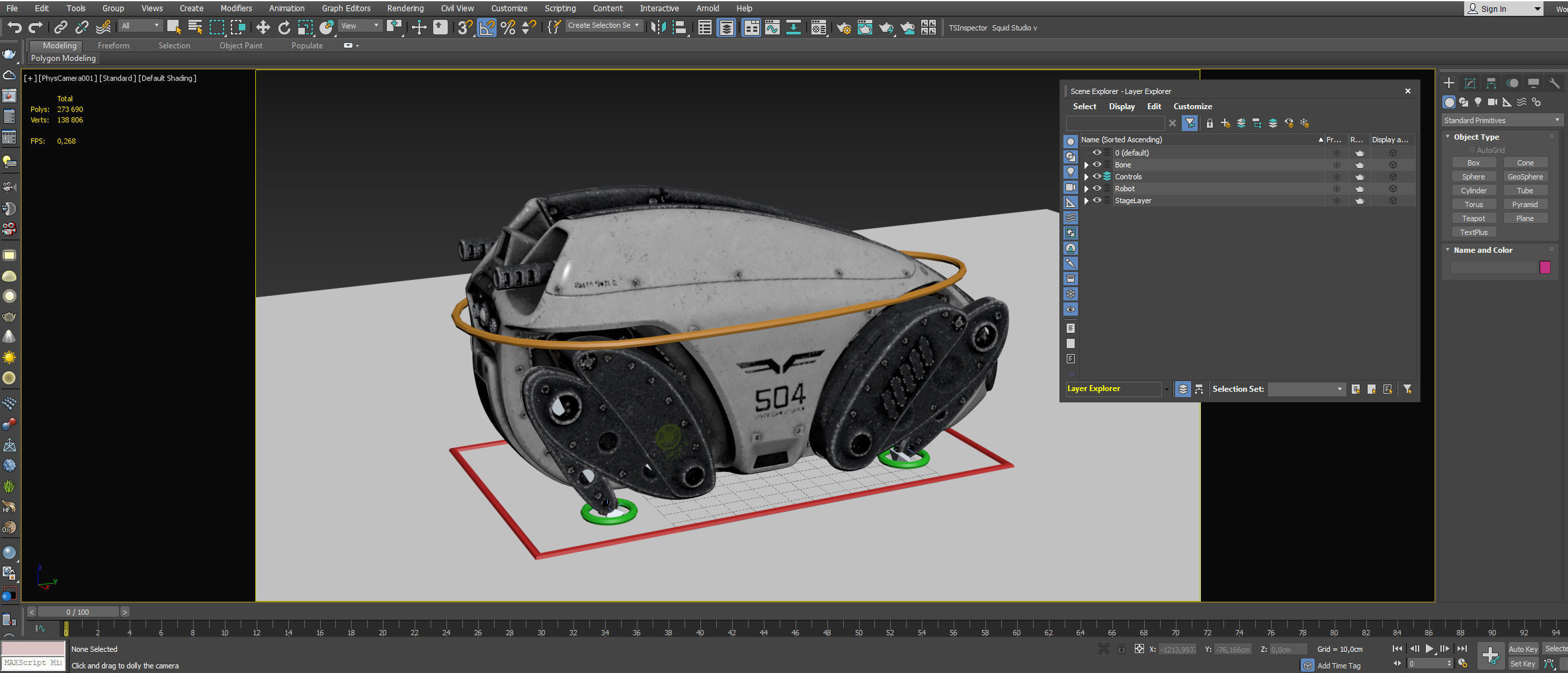The width and height of the screenshot is (1568, 673).
Task: Hide the Controls layer via eye icon
Action: tap(1097, 177)
